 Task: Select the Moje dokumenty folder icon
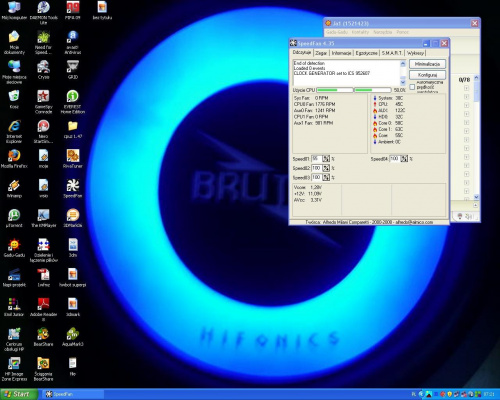14,42
